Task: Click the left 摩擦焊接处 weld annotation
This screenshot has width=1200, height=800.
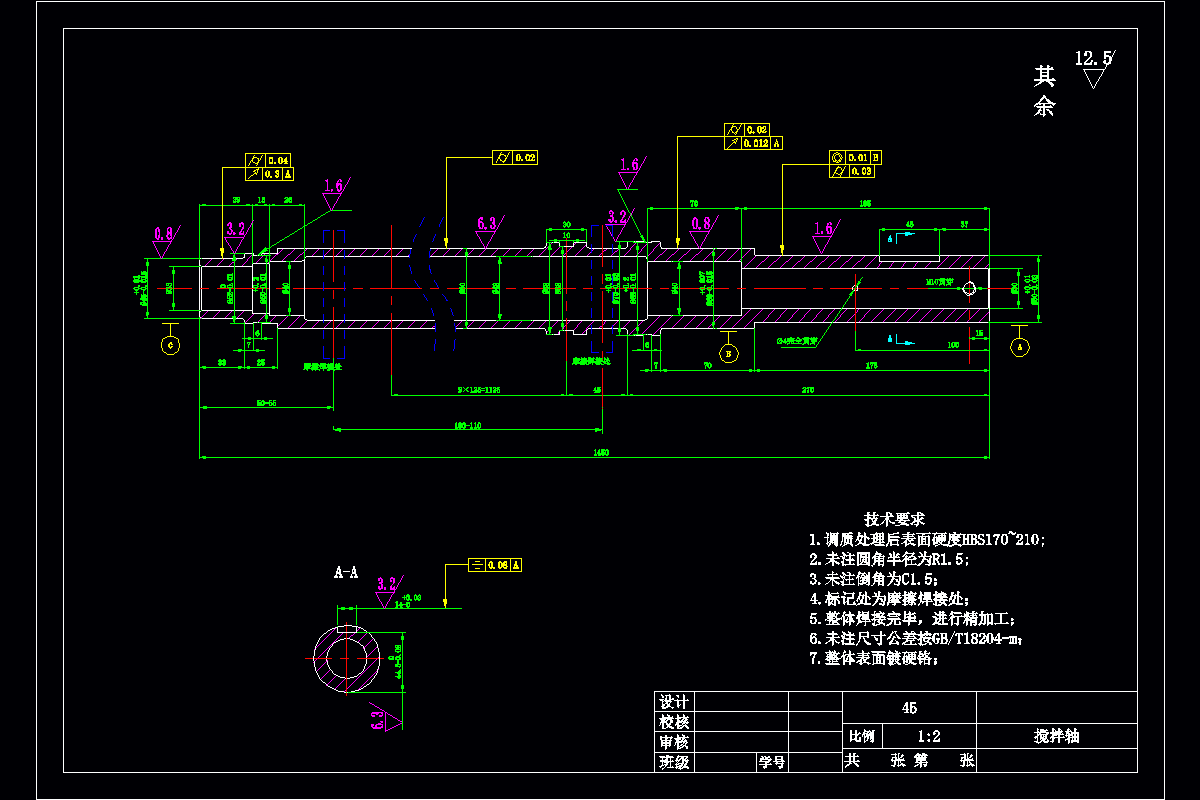Action: 322,367
